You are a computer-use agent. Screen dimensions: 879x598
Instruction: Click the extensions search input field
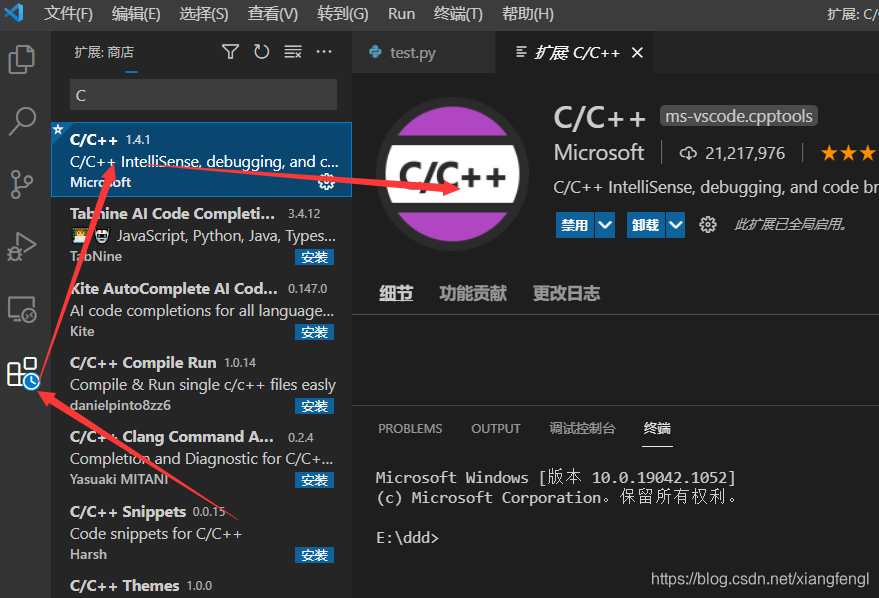pos(203,95)
